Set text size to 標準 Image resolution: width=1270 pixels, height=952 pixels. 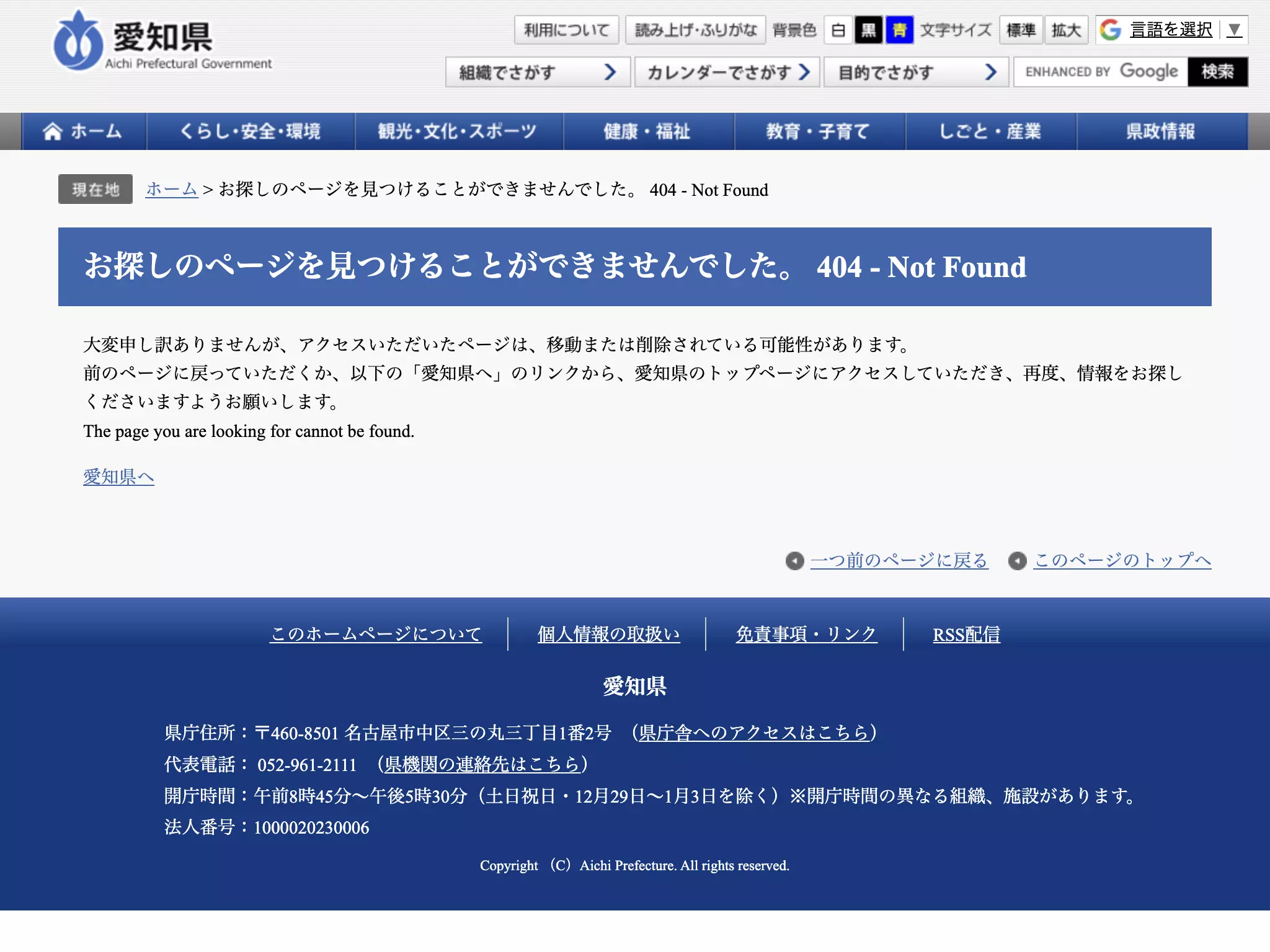[x=1021, y=30]
